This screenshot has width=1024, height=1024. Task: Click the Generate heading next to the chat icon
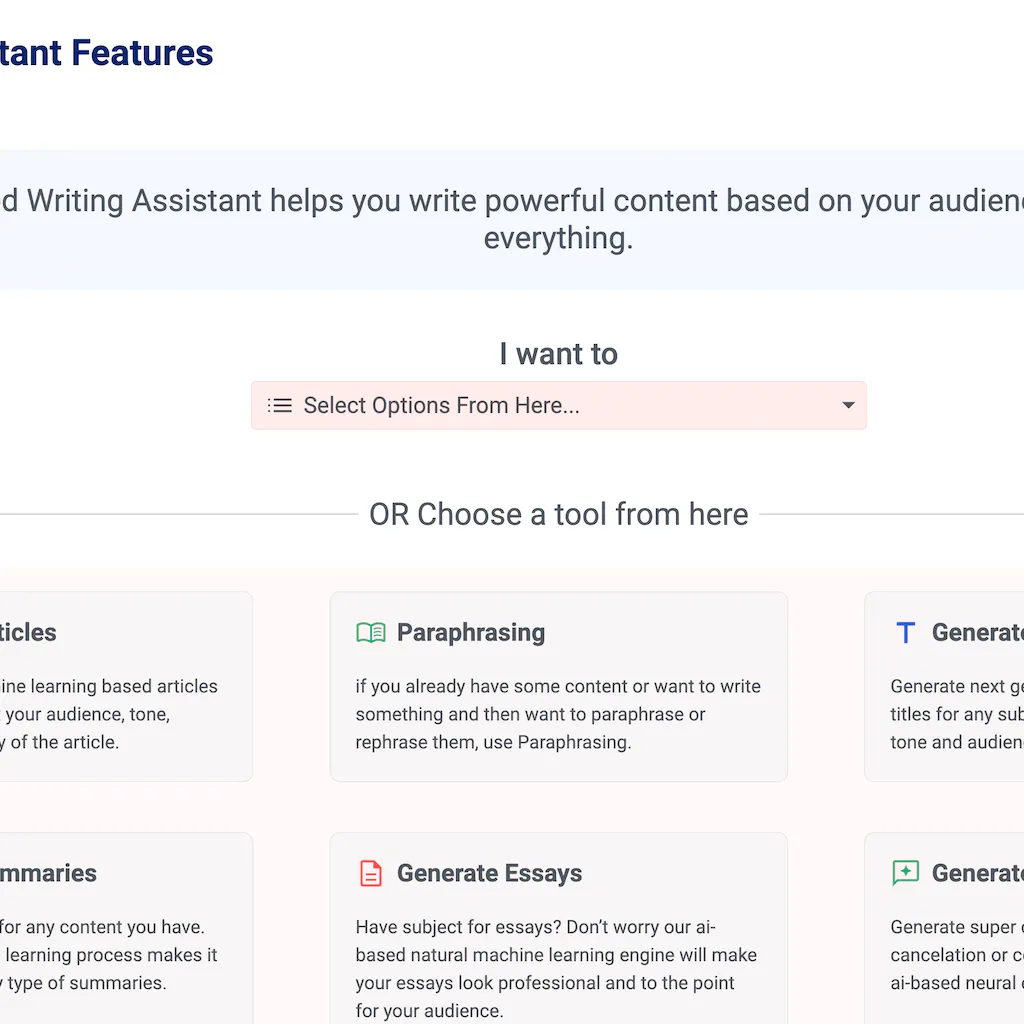[x=977, y=873]
